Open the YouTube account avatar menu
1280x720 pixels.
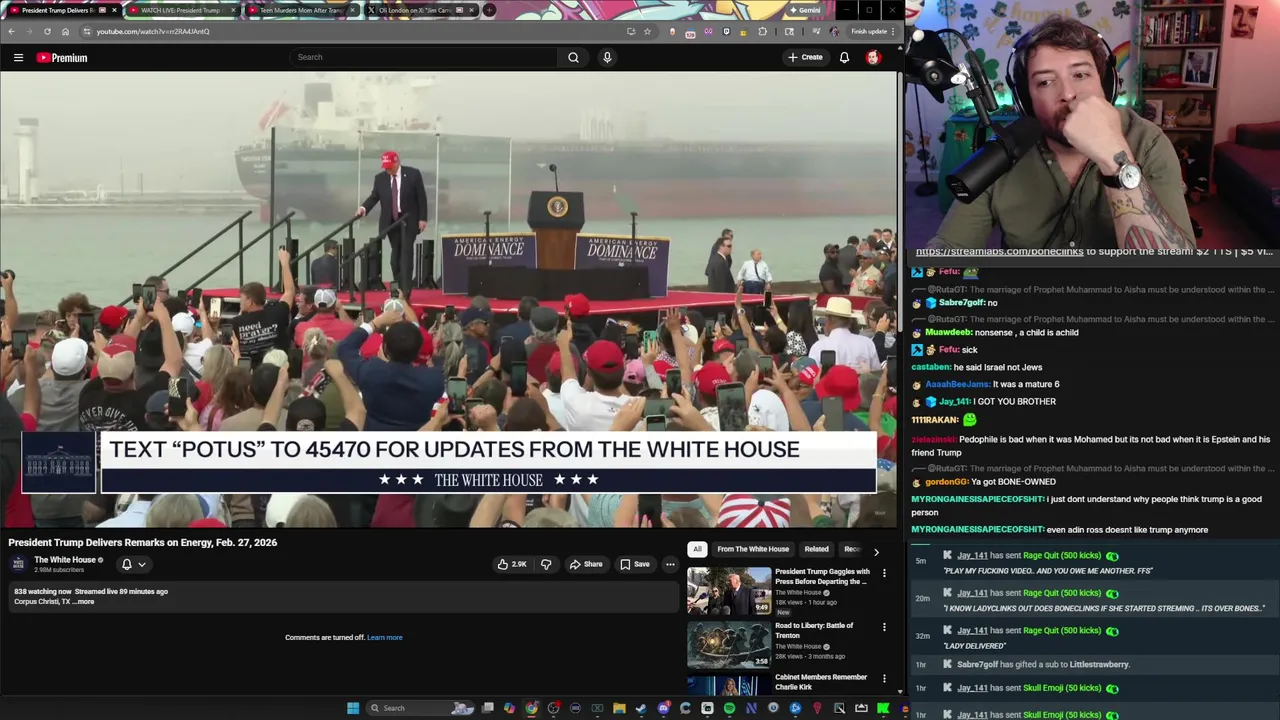[873, 57]
